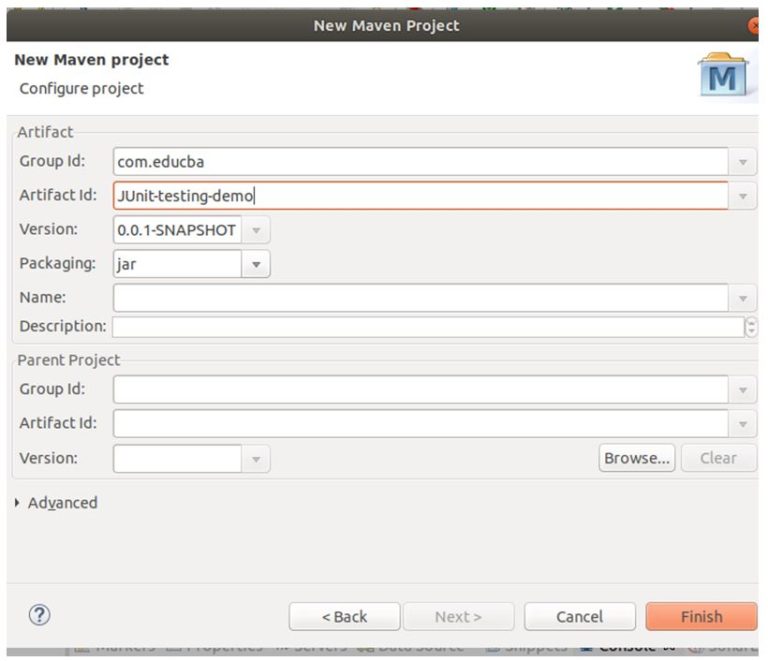Image resolution: width=768 pixels, height=661 pixels.
Task: Open the Parent Project Artifact Id dropdown
Action: (x=743, y=424)
